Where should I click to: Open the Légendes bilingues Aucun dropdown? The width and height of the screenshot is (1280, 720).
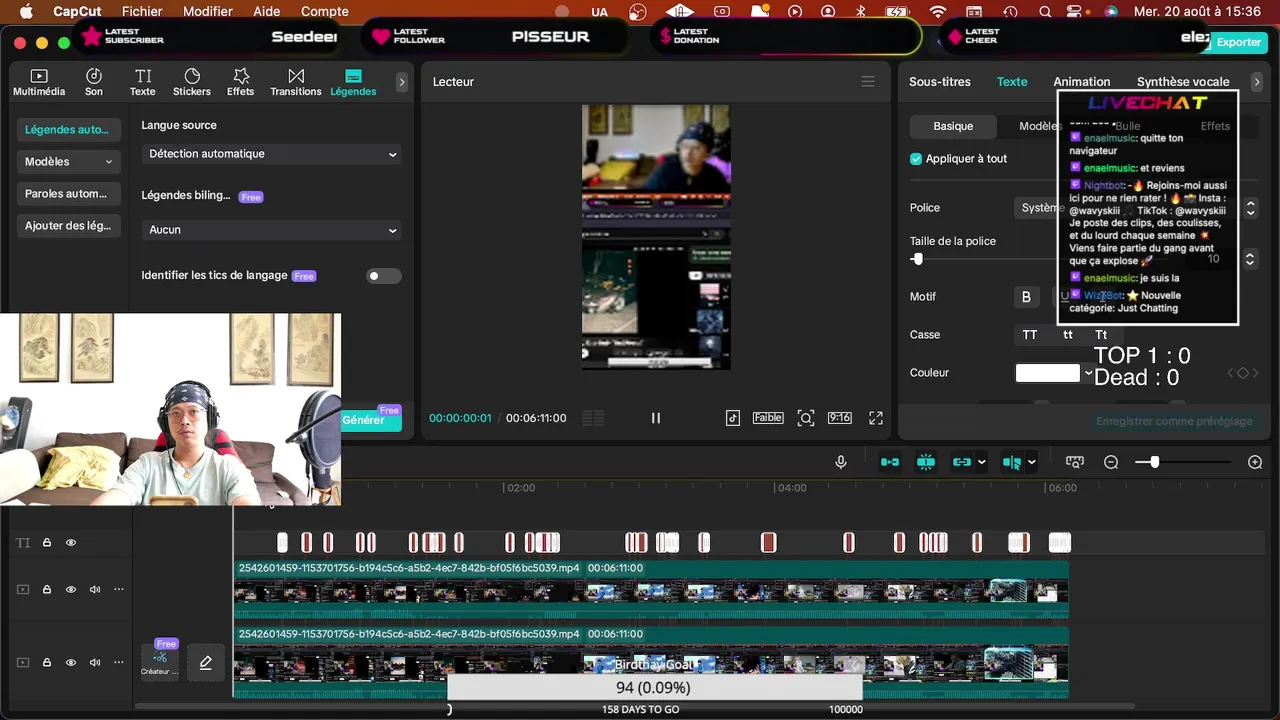point(271,230)
